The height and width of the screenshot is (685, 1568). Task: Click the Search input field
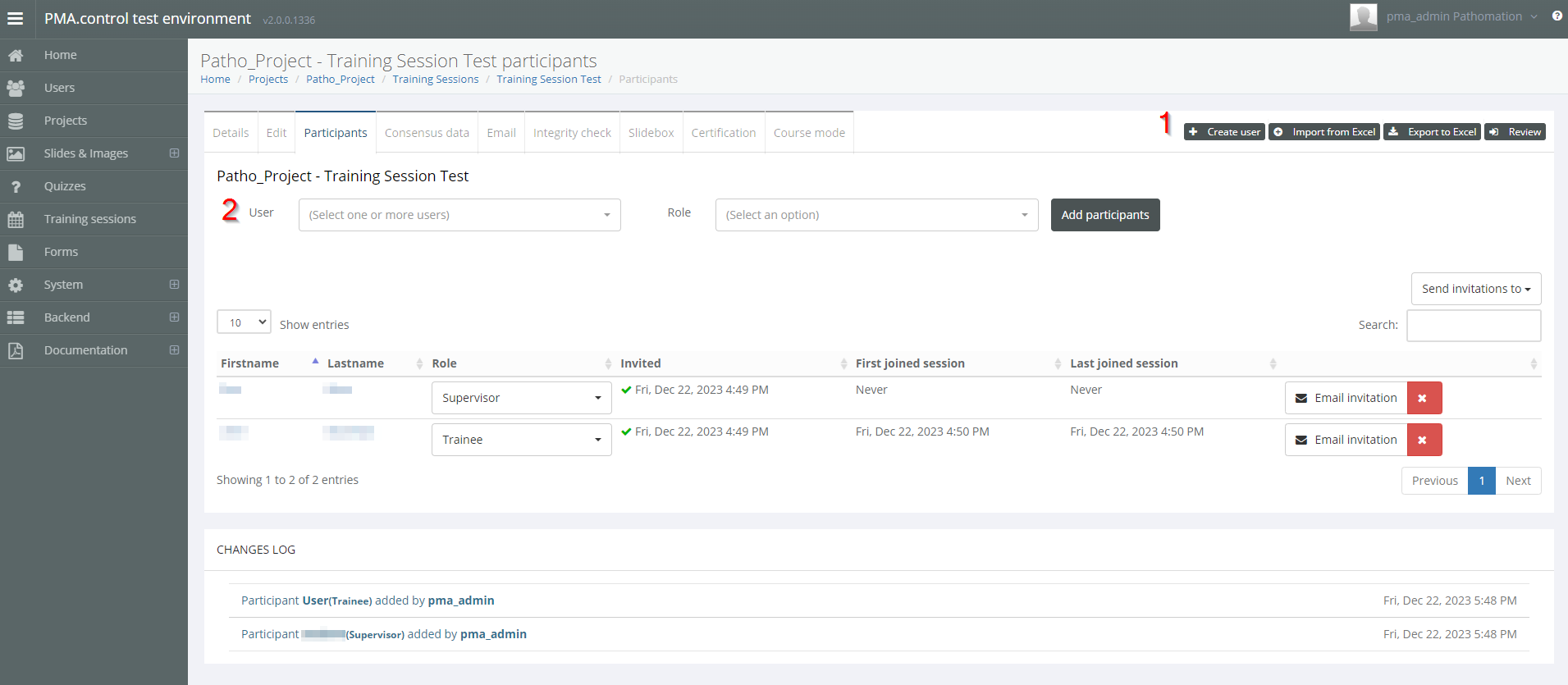[1473, 325]
